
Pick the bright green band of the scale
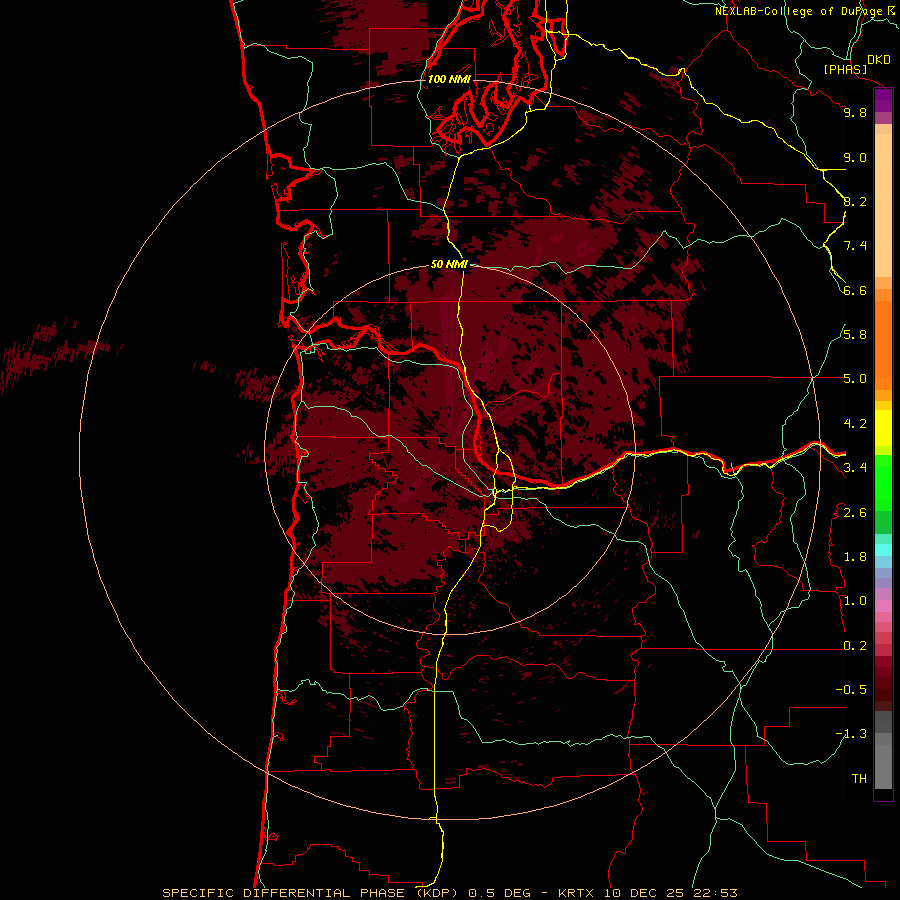pos(883,483)
